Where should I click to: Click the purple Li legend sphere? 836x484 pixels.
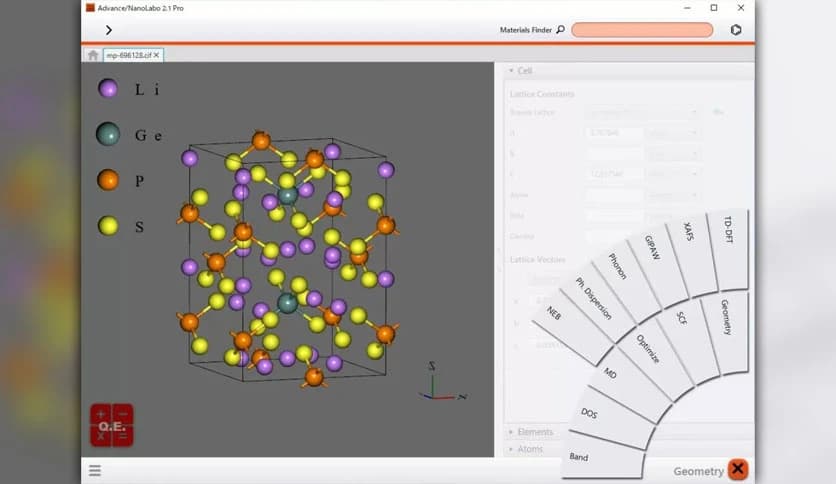click(x=108, y=88)
